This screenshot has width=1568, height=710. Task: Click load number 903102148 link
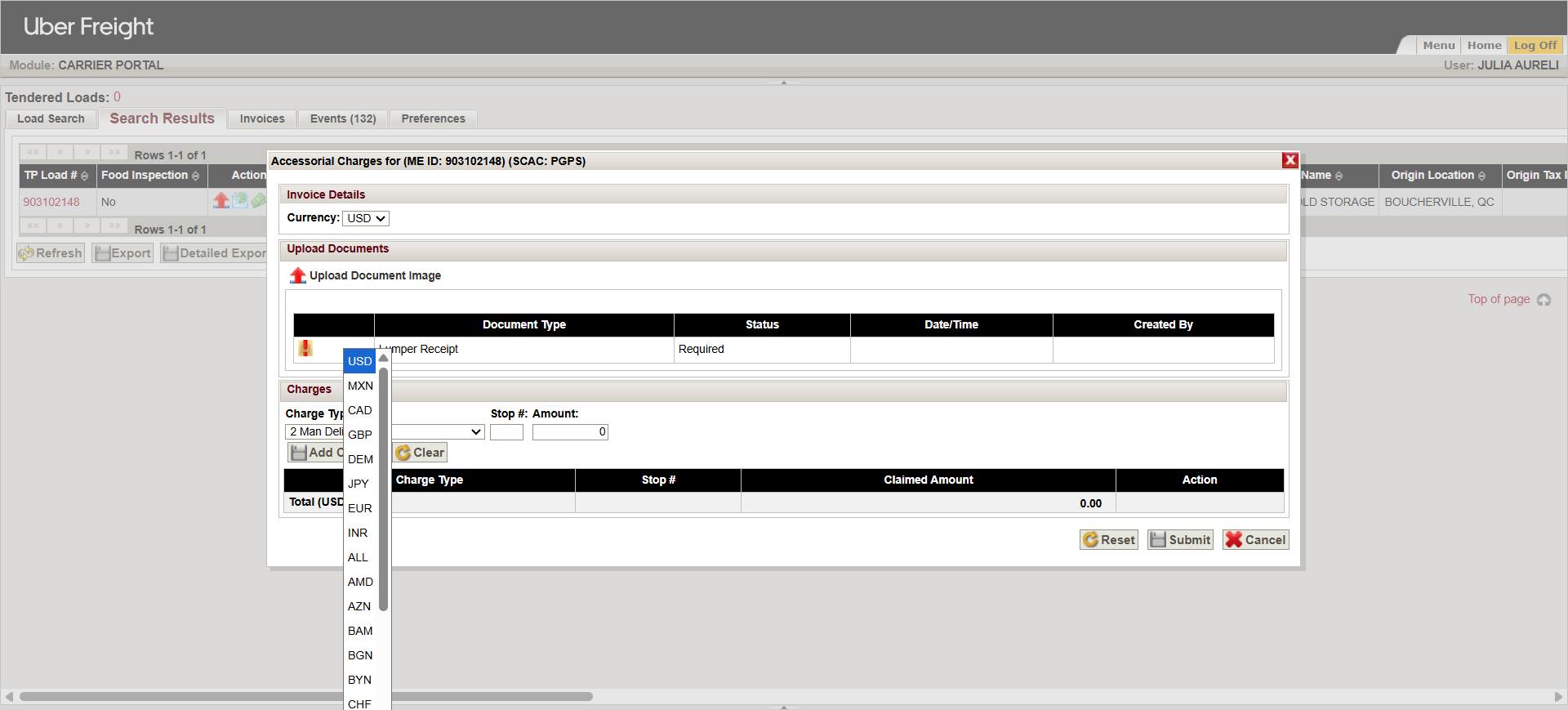(51, 202)
